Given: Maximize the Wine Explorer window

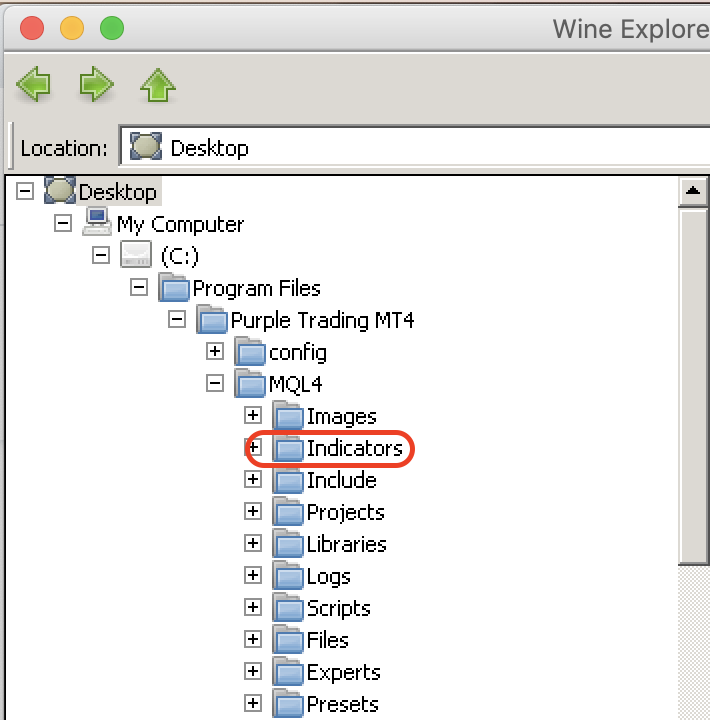Looking at the screenshot, I should click(112, 28).
